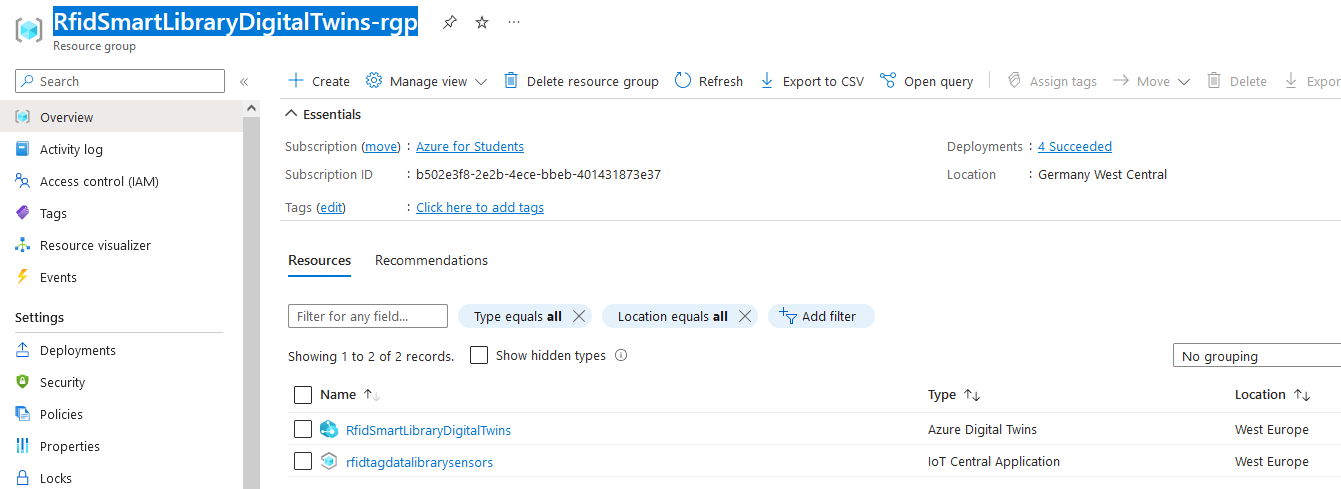The height and width of the screenshot is (489, 1341).
Task: Open the No grouping dropdown
Action: click(1257, 356)
